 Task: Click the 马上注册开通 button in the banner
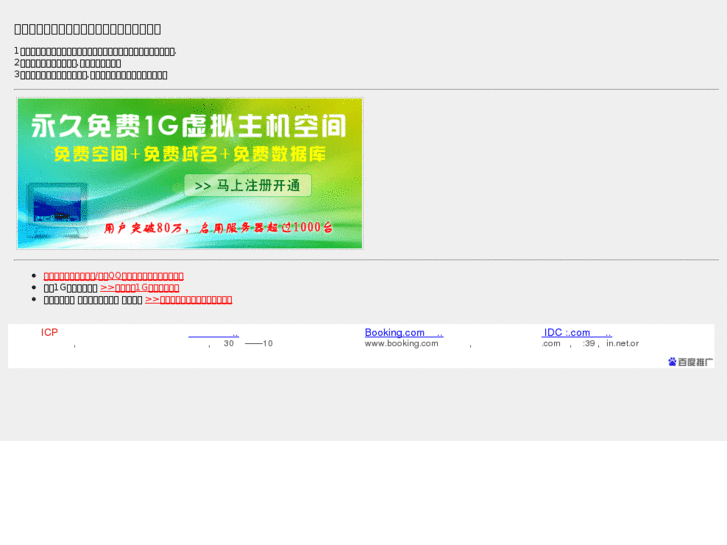(x=248, y=186)
